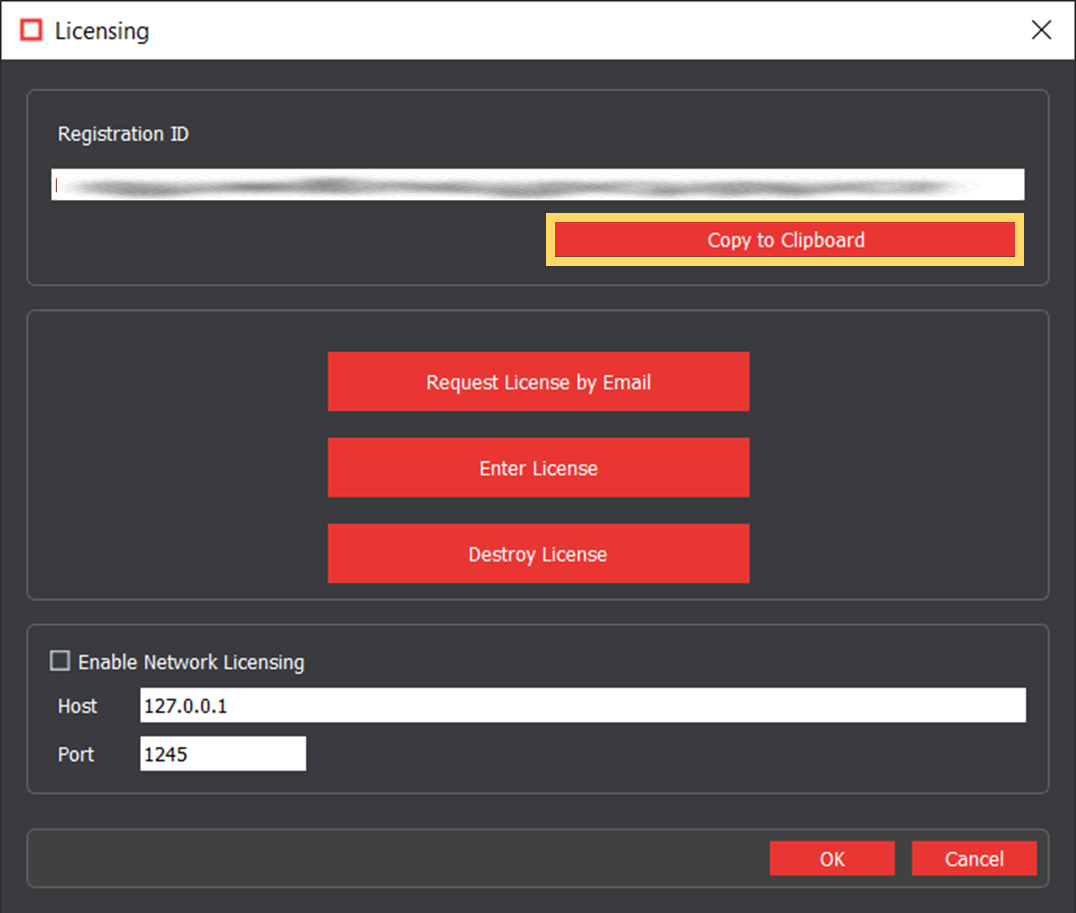The width and height of the screenshot is (1076, 913).
Task: Click the Licensing window title text
Action: point(102,31)
